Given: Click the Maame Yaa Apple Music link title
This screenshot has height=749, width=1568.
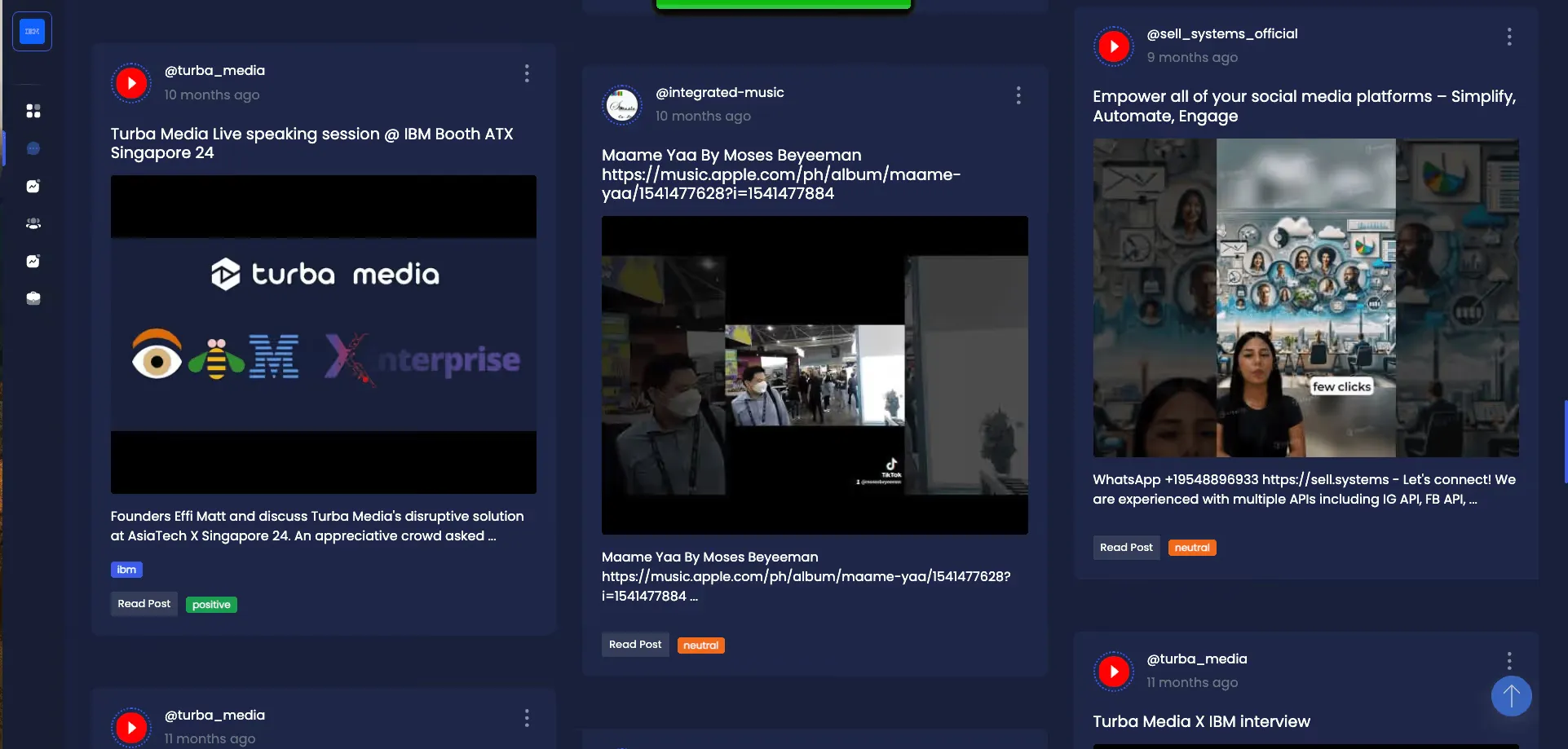Looking at the screenshot, I should click(x=781, y=174).
